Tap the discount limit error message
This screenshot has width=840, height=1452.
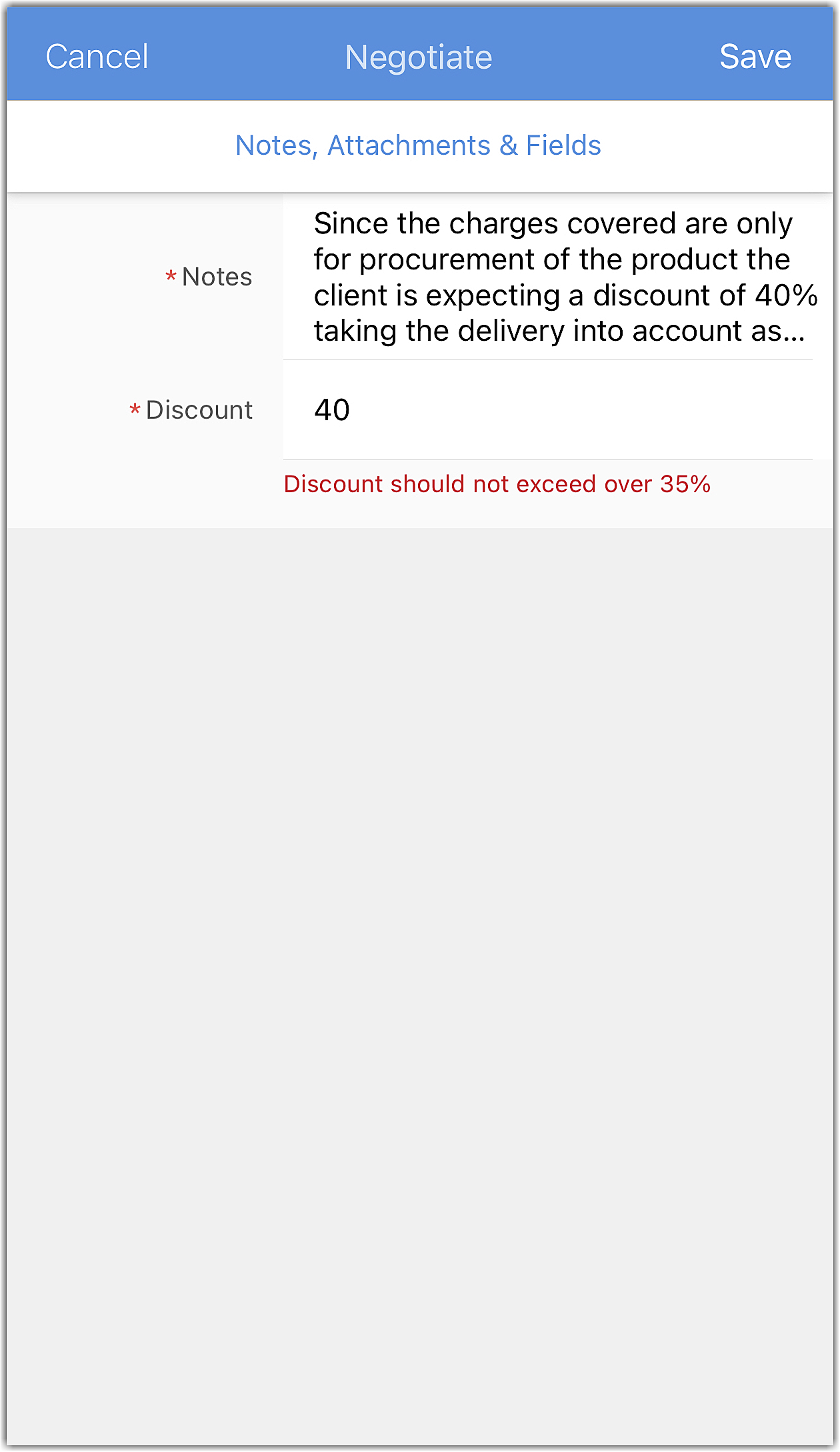(x=497, y=484)
